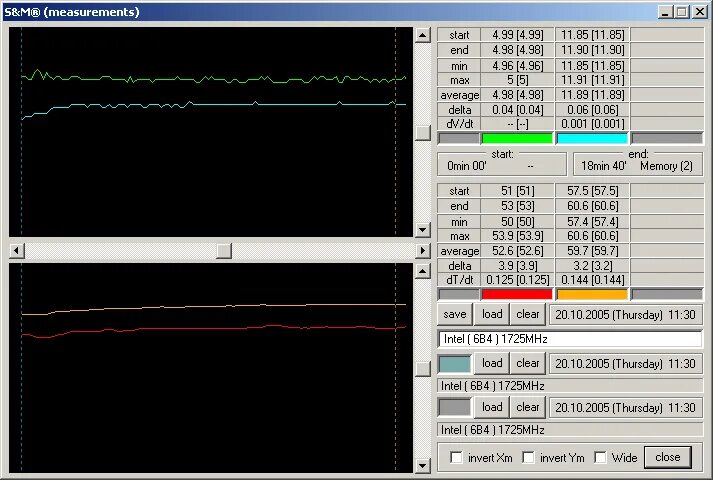This screenshot has height=480, width=713.
Task: Click the save button
Action: point(455,314)
